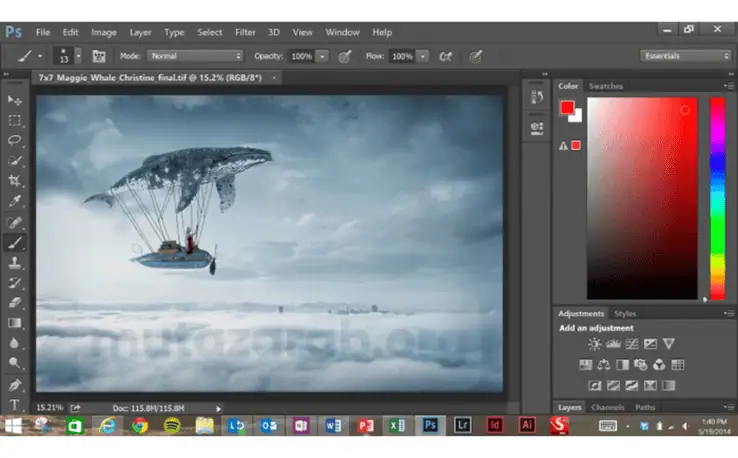Screen dimensions: 738x458
Task: Select the Lasso tool
Action: tap(15, 140)
